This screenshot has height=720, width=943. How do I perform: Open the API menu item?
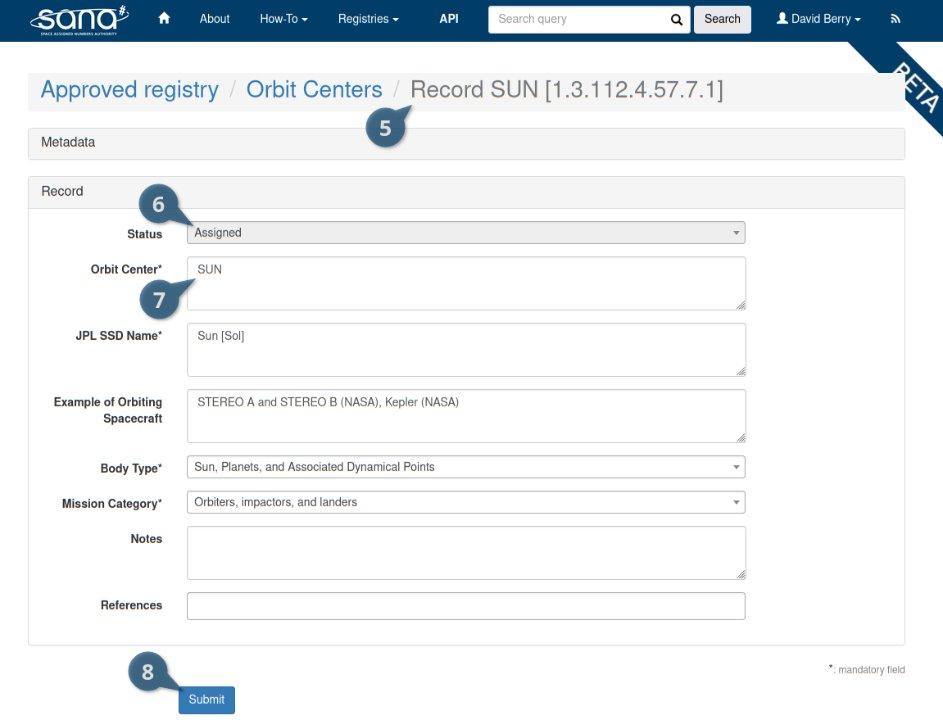[449, 19]
